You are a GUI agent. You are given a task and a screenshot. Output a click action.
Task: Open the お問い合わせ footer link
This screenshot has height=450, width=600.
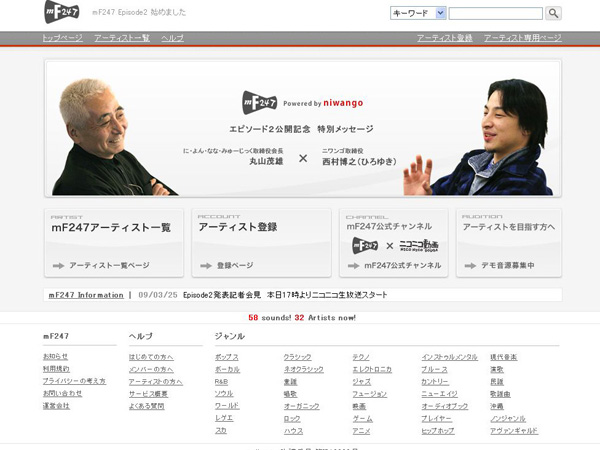62,393
